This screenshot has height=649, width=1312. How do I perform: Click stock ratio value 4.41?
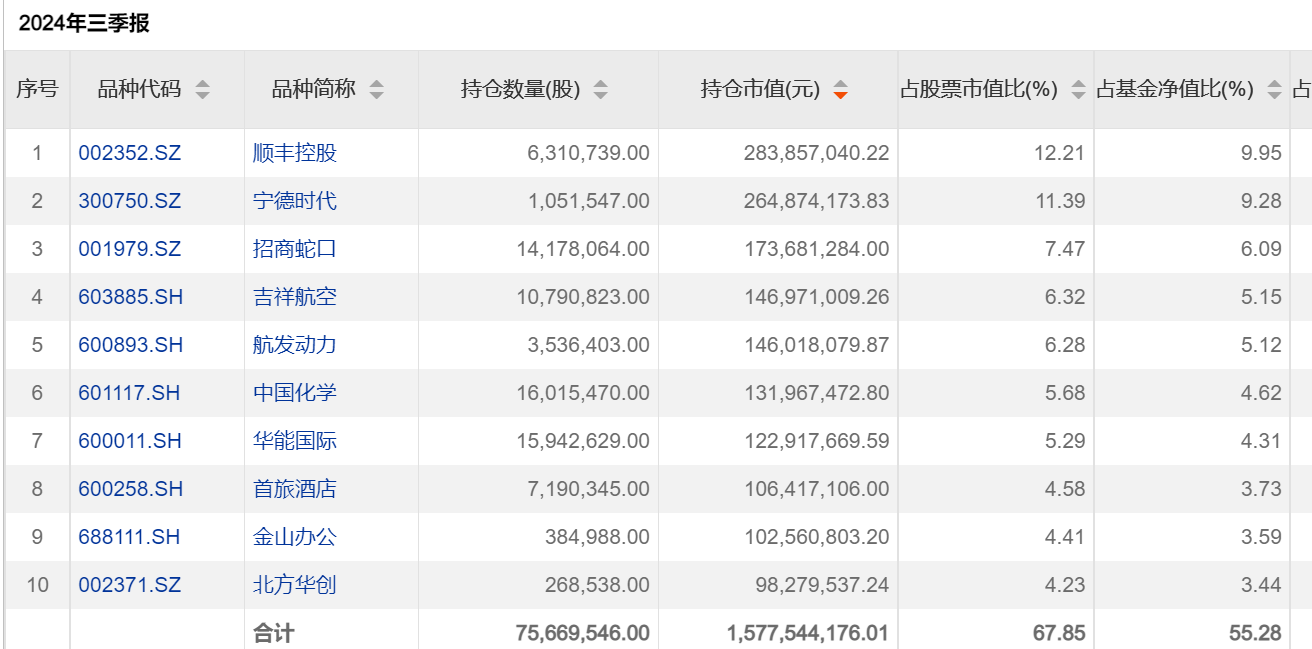(x=1065, y=537)
